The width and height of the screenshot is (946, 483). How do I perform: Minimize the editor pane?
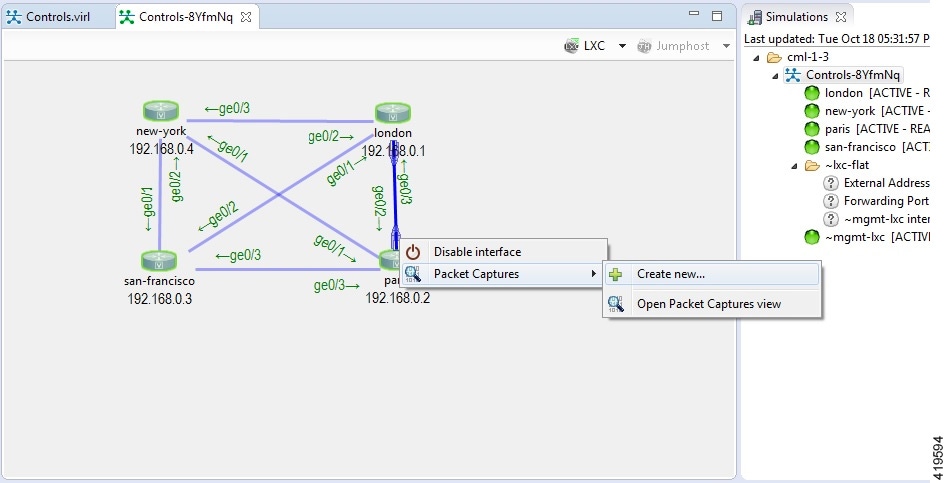click(x=694, y=14)
